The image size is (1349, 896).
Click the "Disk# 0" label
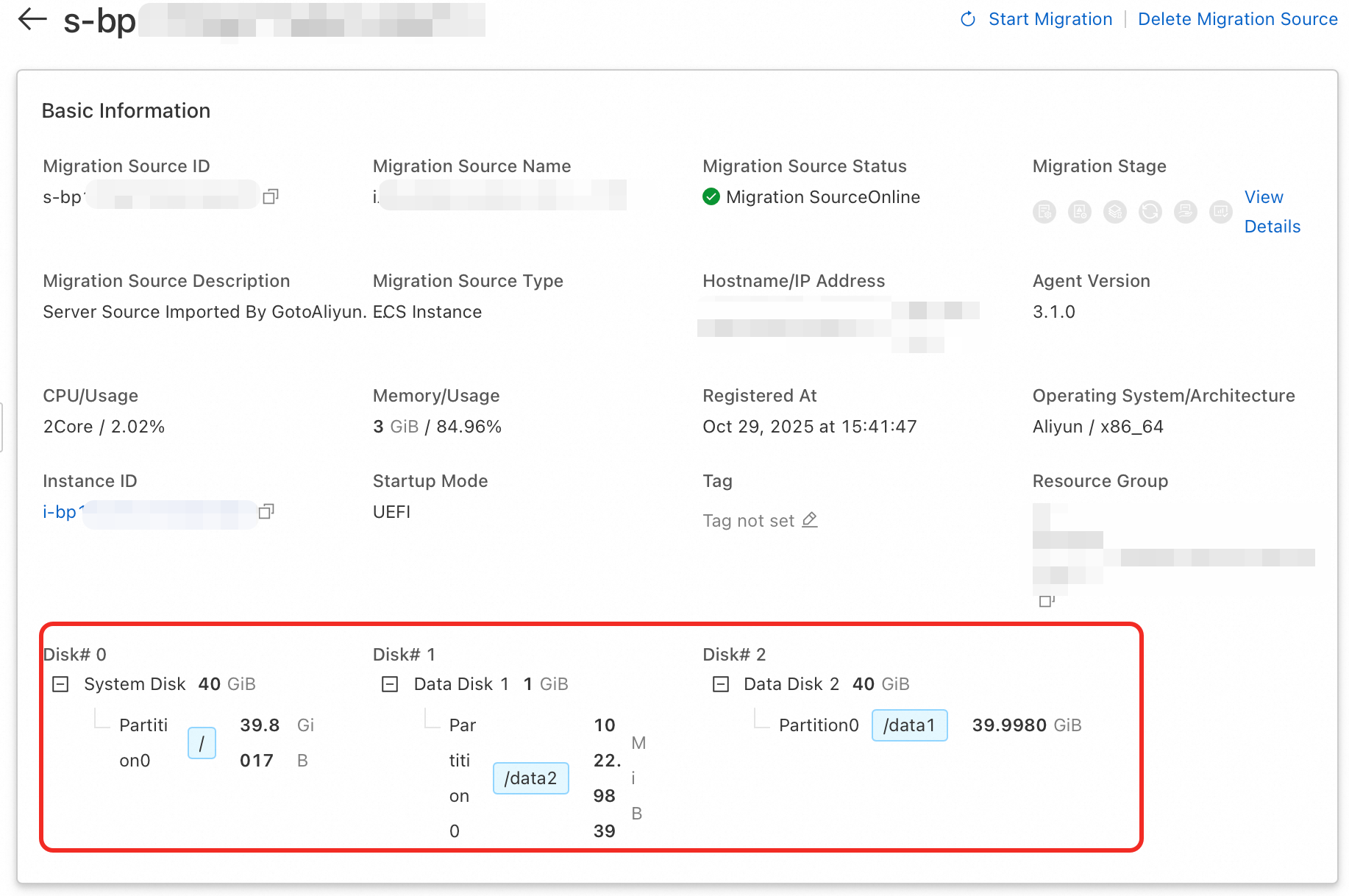coord(75,655)
